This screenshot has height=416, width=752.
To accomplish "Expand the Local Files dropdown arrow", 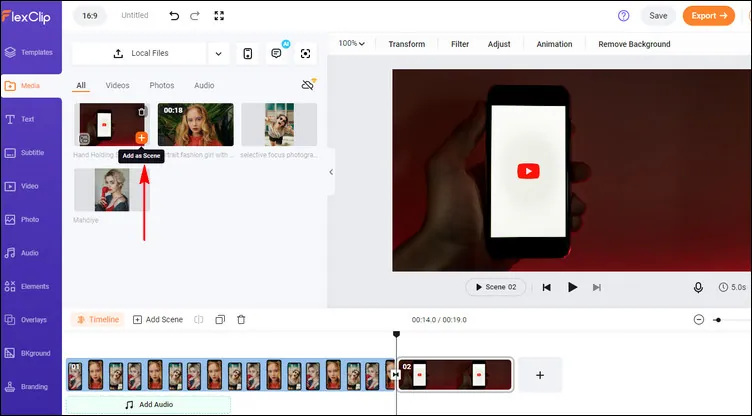I will pos(219,53).
